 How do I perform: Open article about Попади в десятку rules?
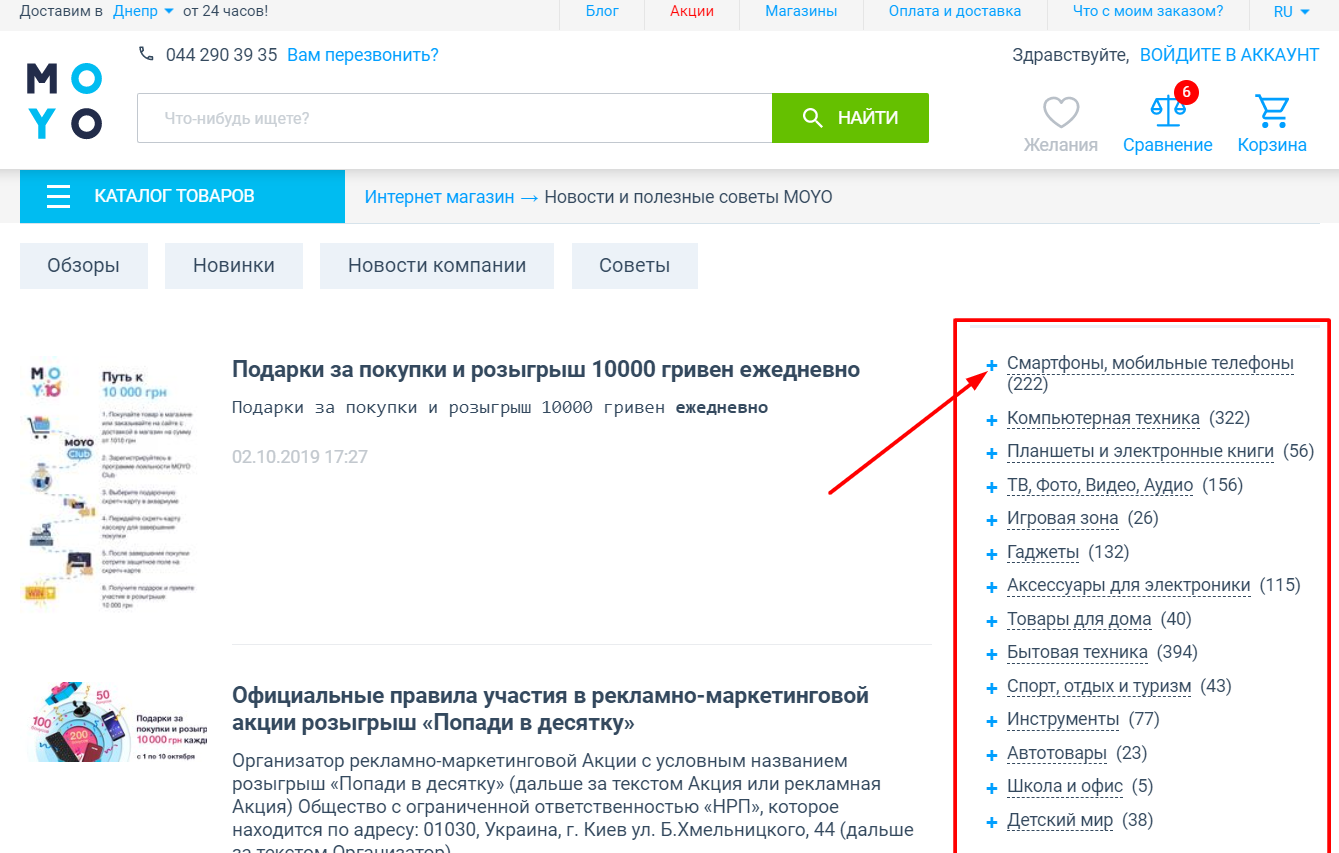550,708
